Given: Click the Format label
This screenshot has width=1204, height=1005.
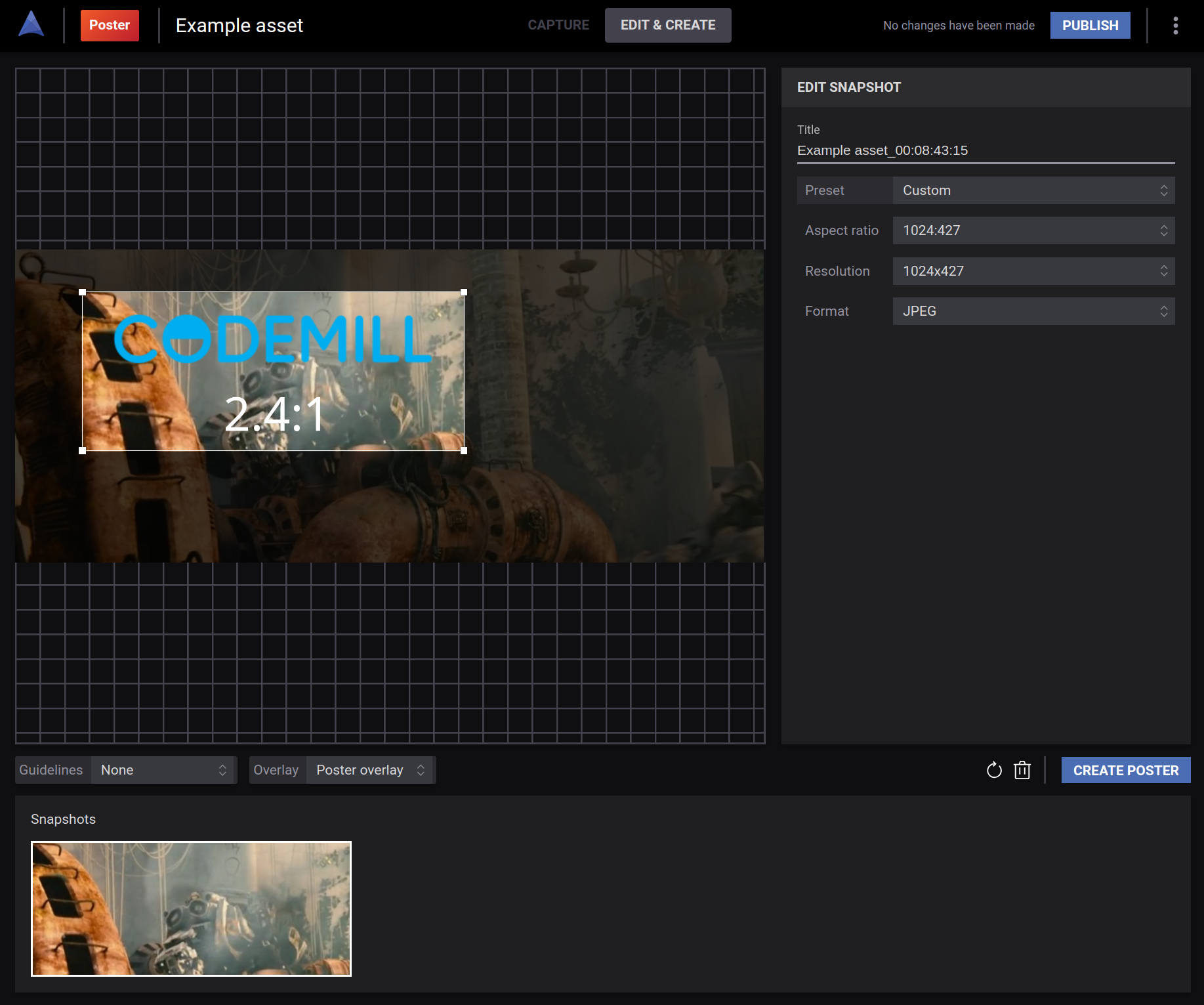Looking at the screenshot, I should pyautogui.click(x=827, y=311).
